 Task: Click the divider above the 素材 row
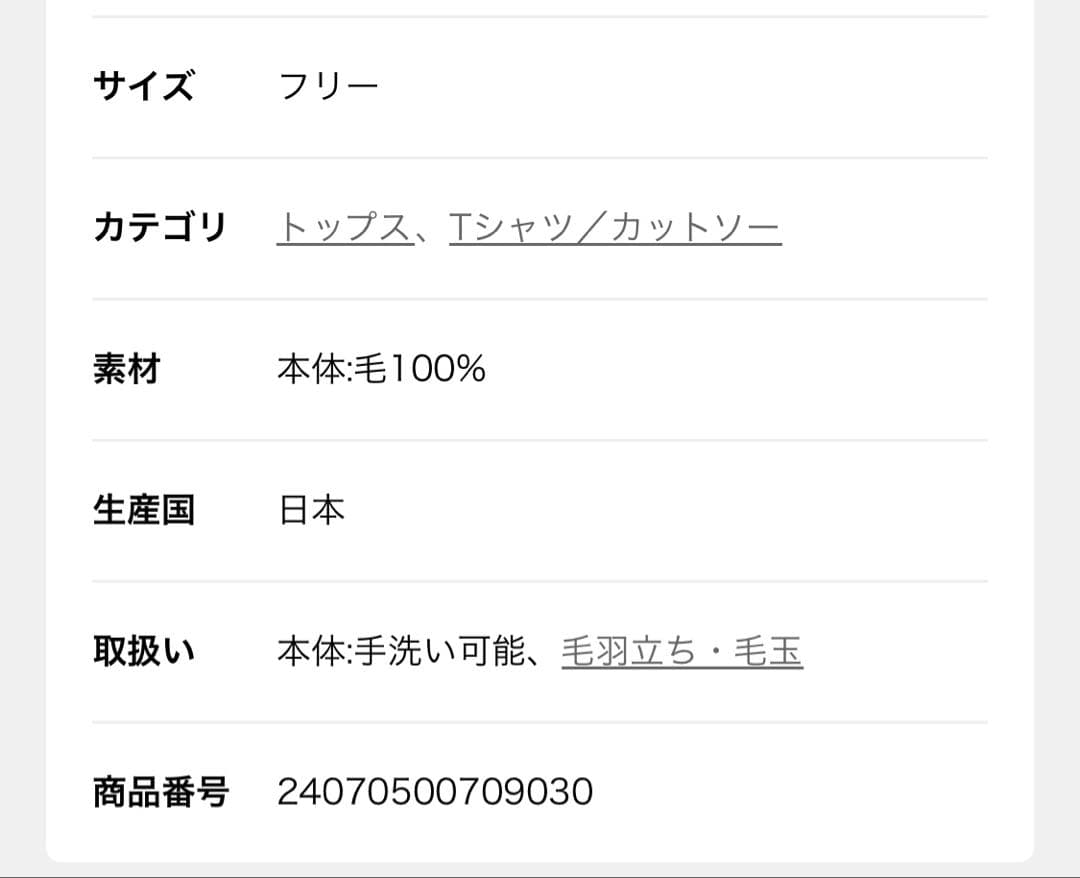[540, 296]
